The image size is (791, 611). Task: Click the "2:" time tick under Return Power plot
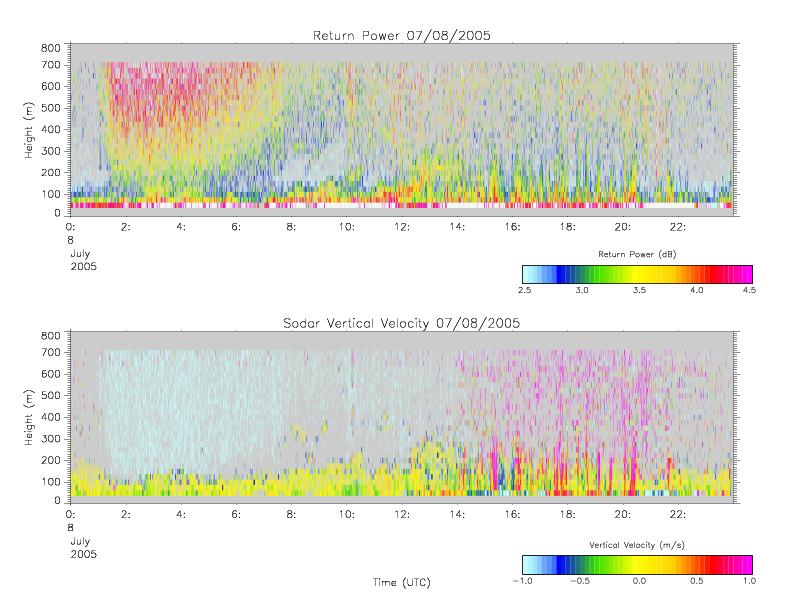pyautogui.click(x=126, y=227)
